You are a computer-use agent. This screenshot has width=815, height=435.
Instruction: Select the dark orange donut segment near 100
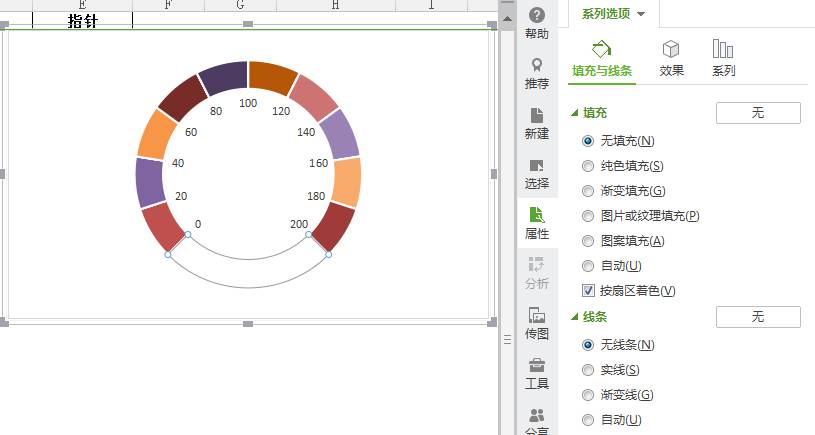pos(272,77)
